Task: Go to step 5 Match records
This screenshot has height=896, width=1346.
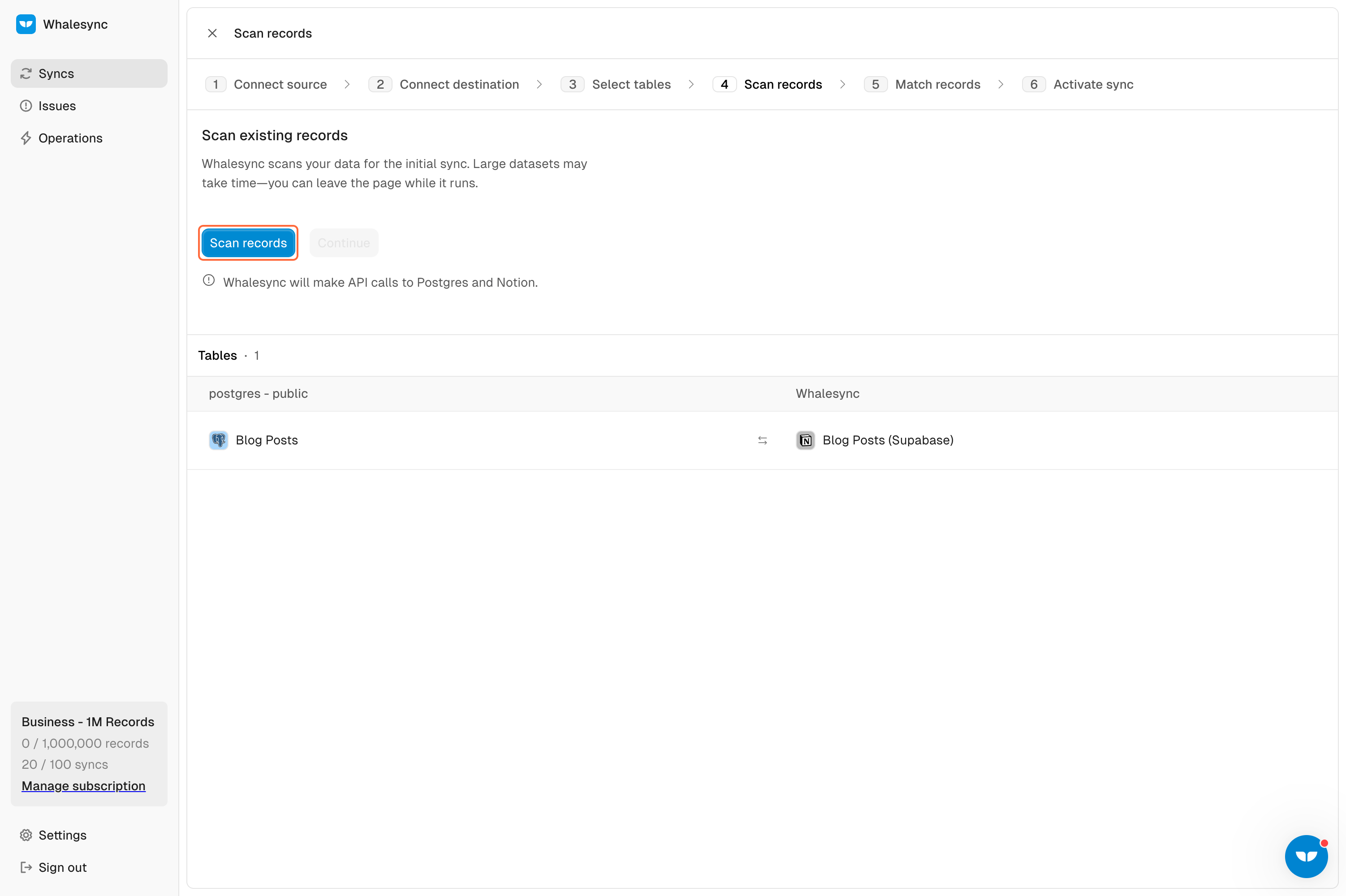Action: pyautogui.click(x=922, y=84)
